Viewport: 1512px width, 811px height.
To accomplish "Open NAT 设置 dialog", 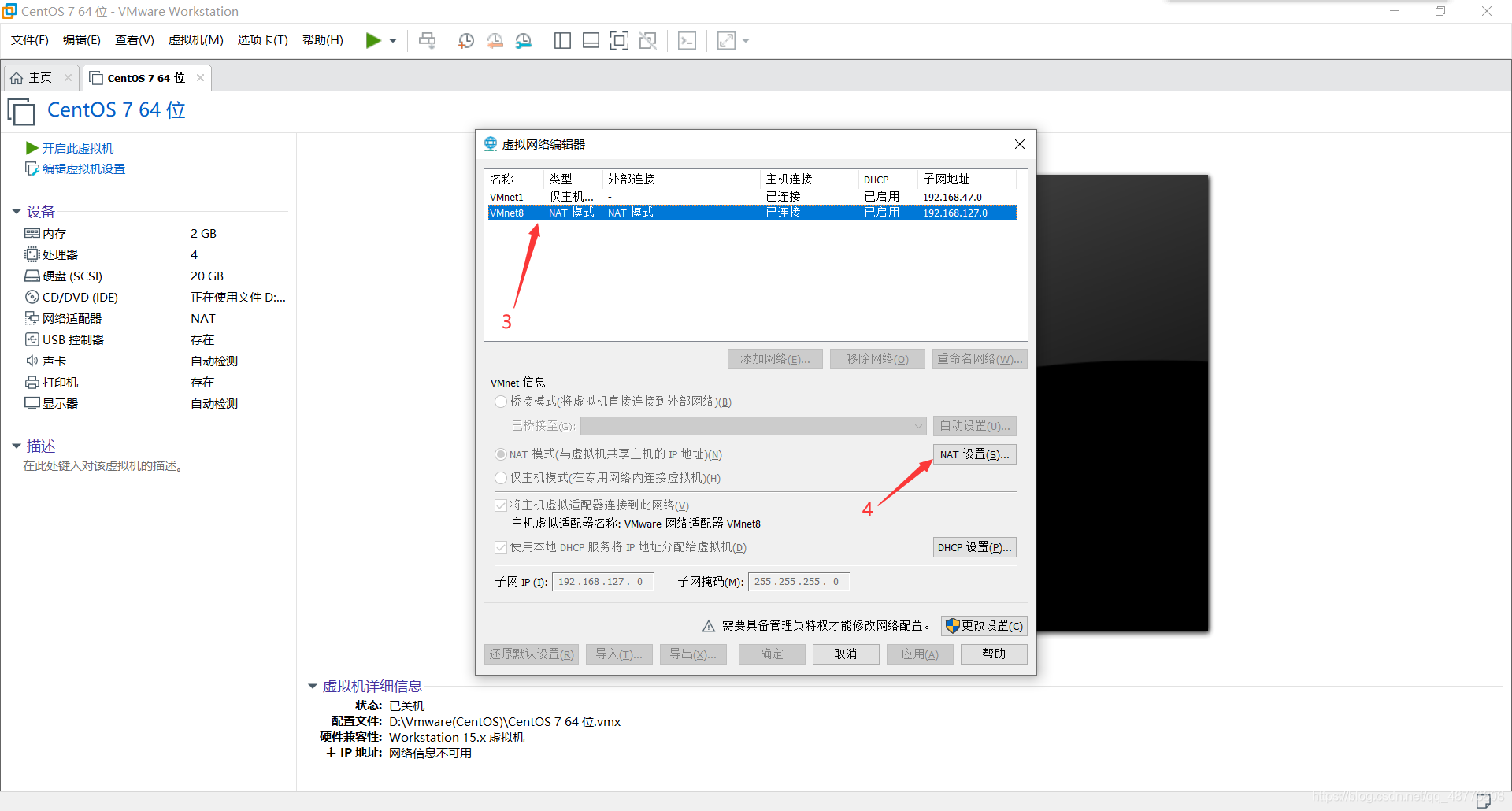I will click(975, 454).
